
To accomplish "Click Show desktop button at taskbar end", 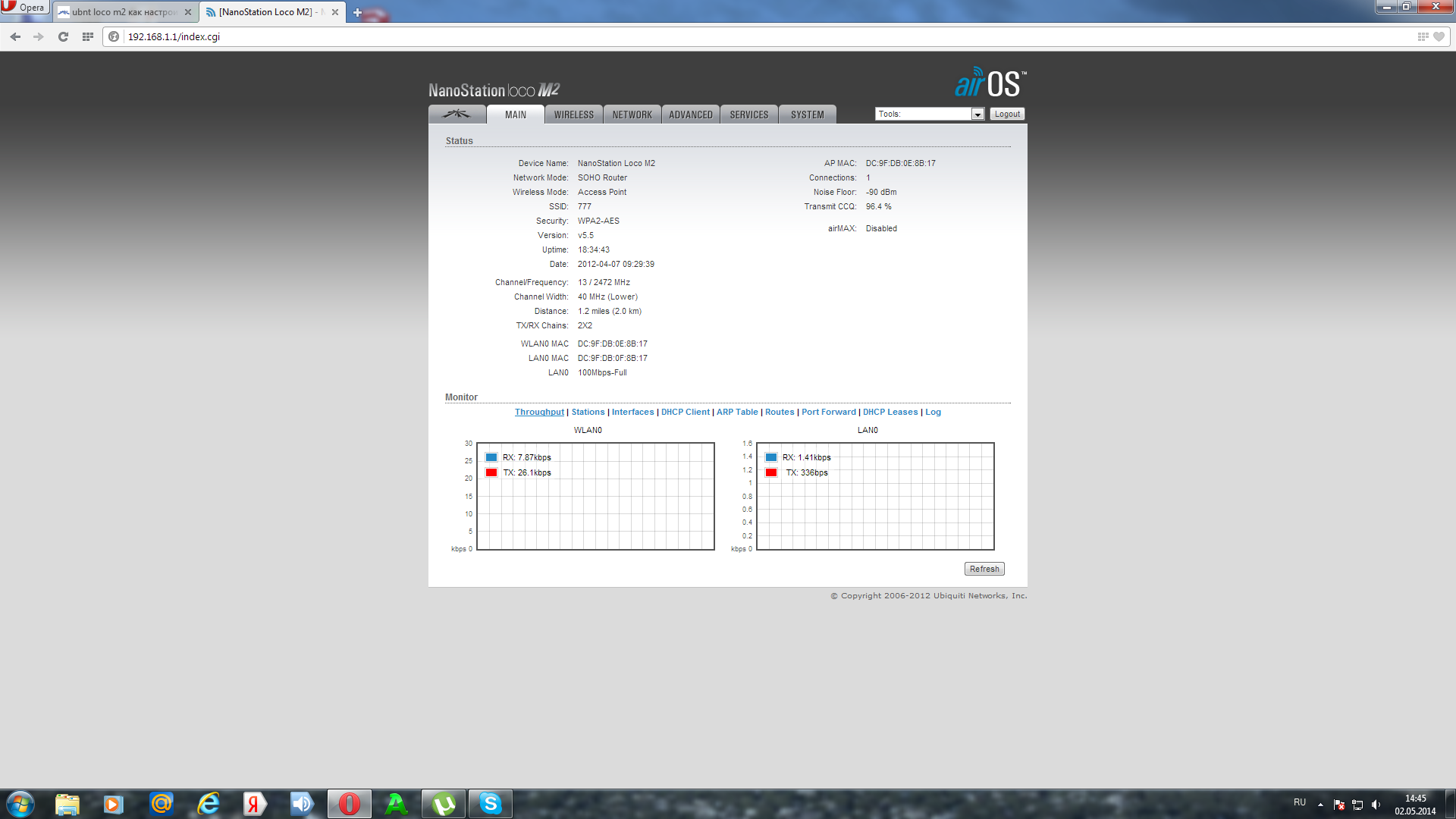I will click(1451, 804).
